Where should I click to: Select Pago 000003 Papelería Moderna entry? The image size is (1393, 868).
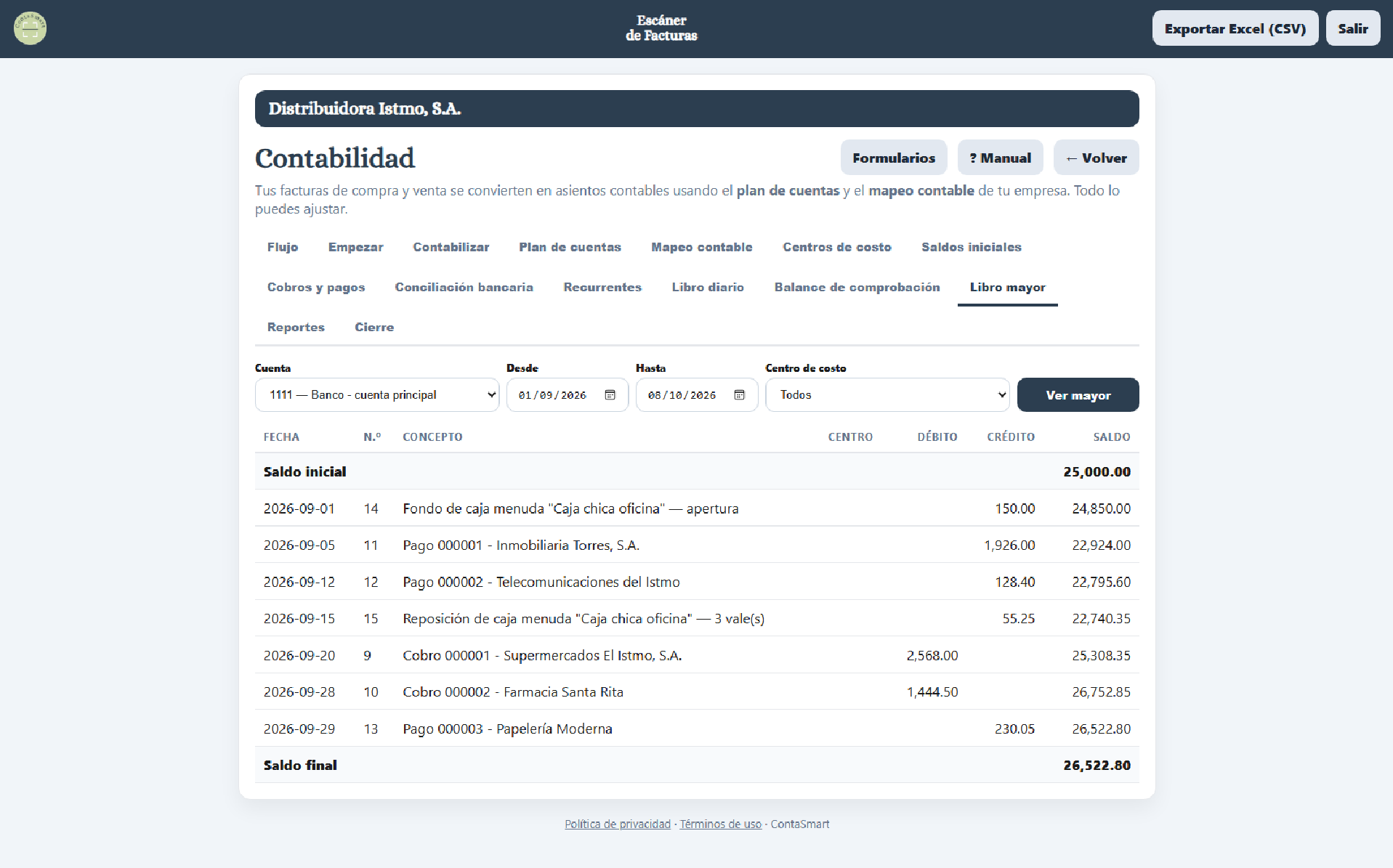pos(697,729)
